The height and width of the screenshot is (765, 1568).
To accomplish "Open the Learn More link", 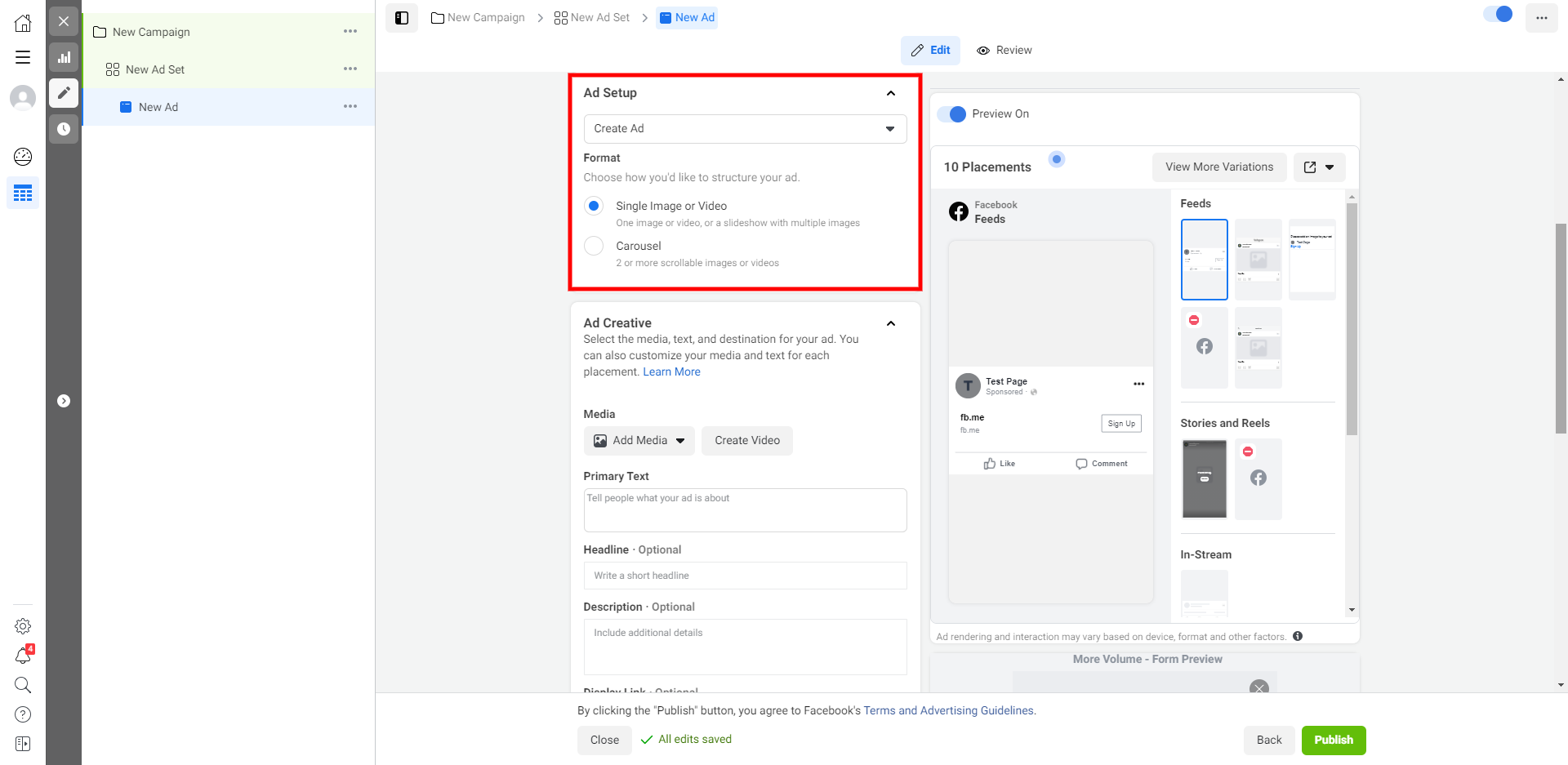I will [x=671, y=372].
